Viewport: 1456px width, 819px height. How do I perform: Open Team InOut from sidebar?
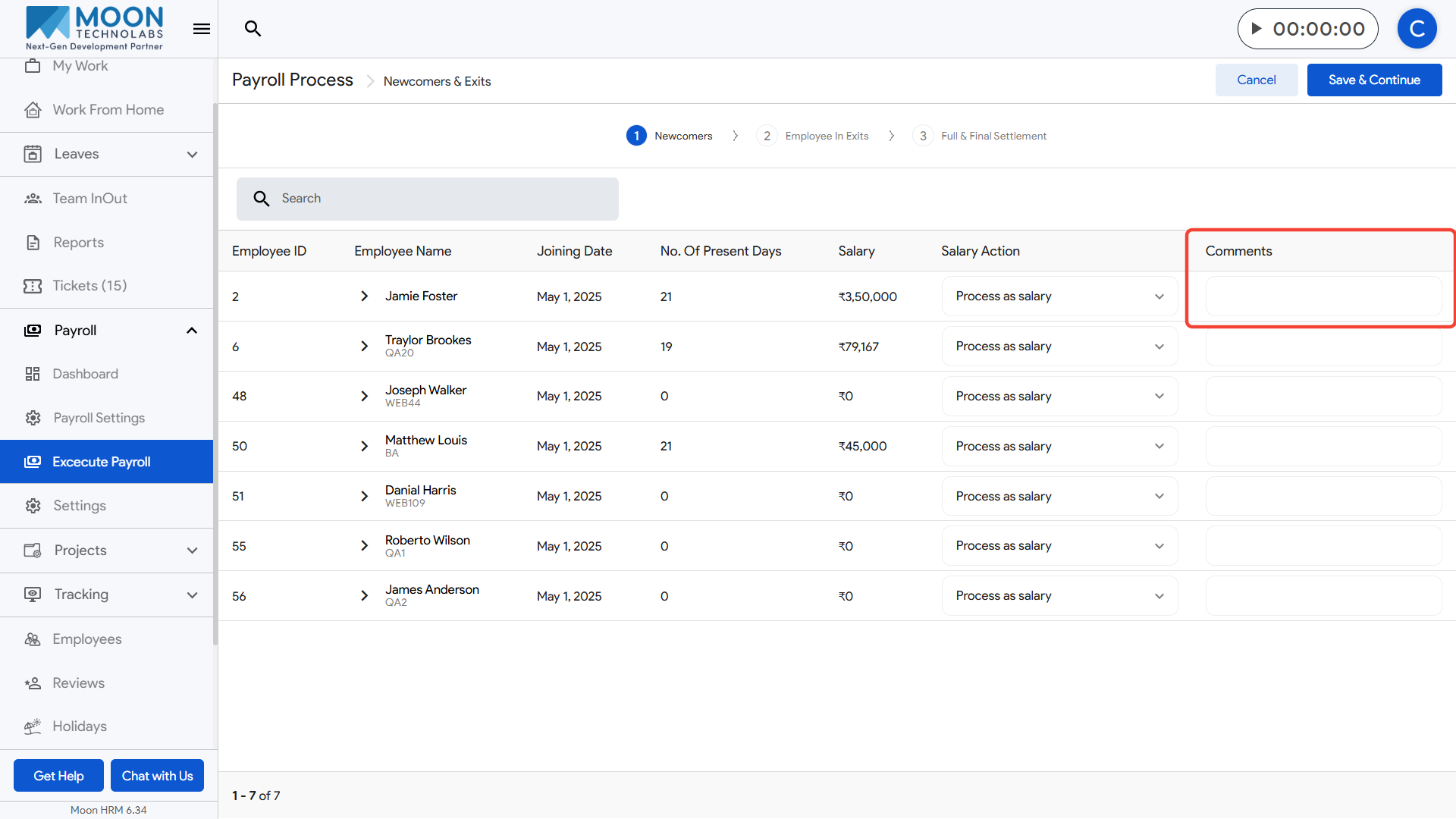[89, 199]
